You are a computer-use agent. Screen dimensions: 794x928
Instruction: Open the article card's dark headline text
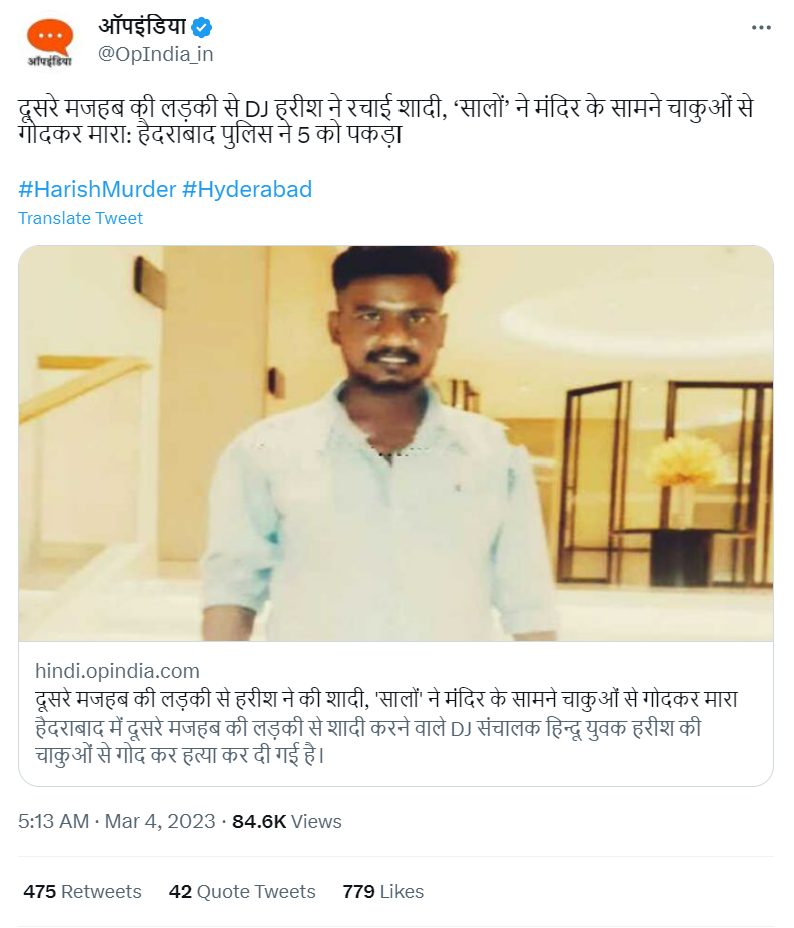click(x=385, y=699)
